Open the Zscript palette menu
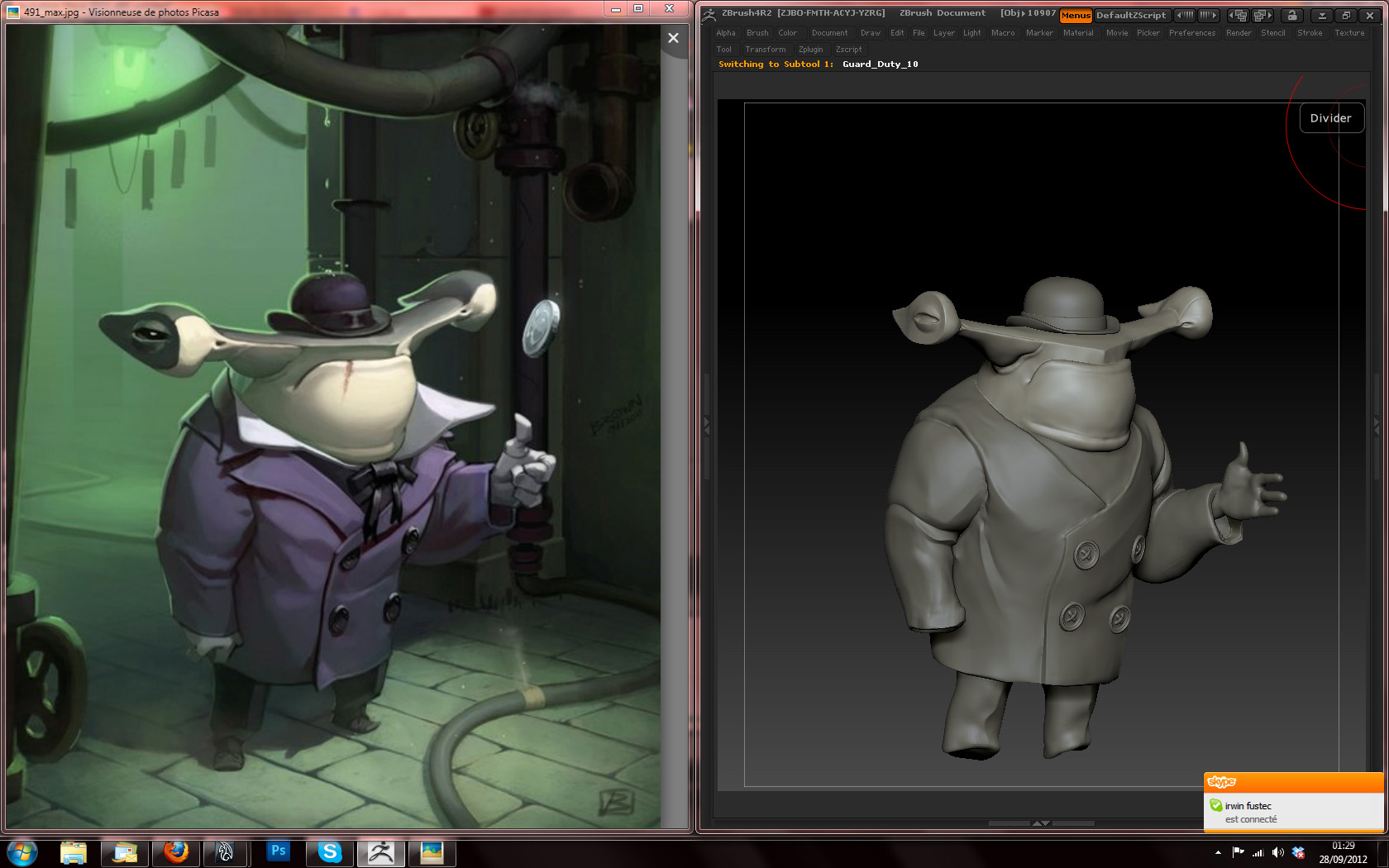The width and height of the screenshot is (1389, 868). [849, 50]
